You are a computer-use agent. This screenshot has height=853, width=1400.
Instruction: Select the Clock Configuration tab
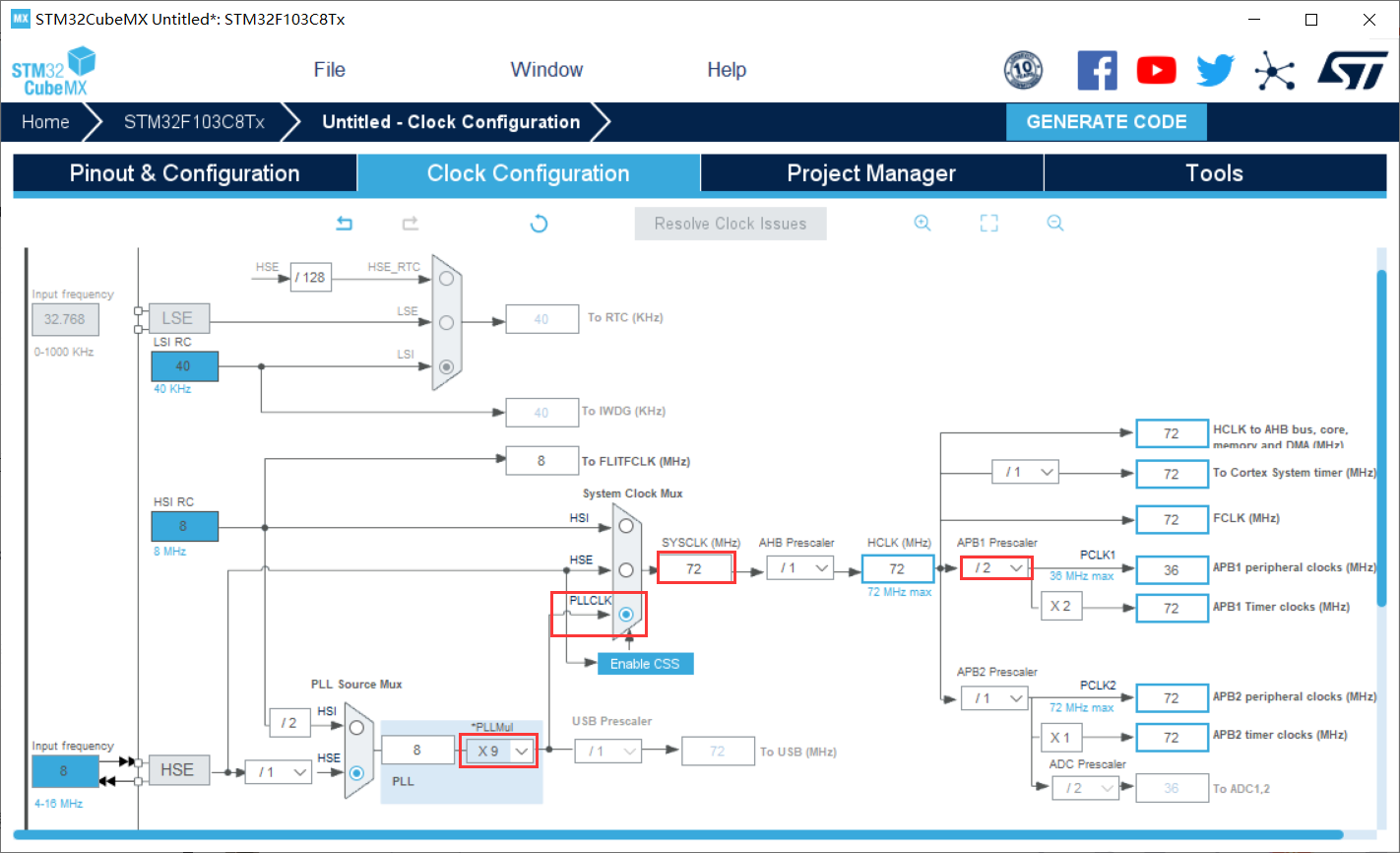[529, 173]
